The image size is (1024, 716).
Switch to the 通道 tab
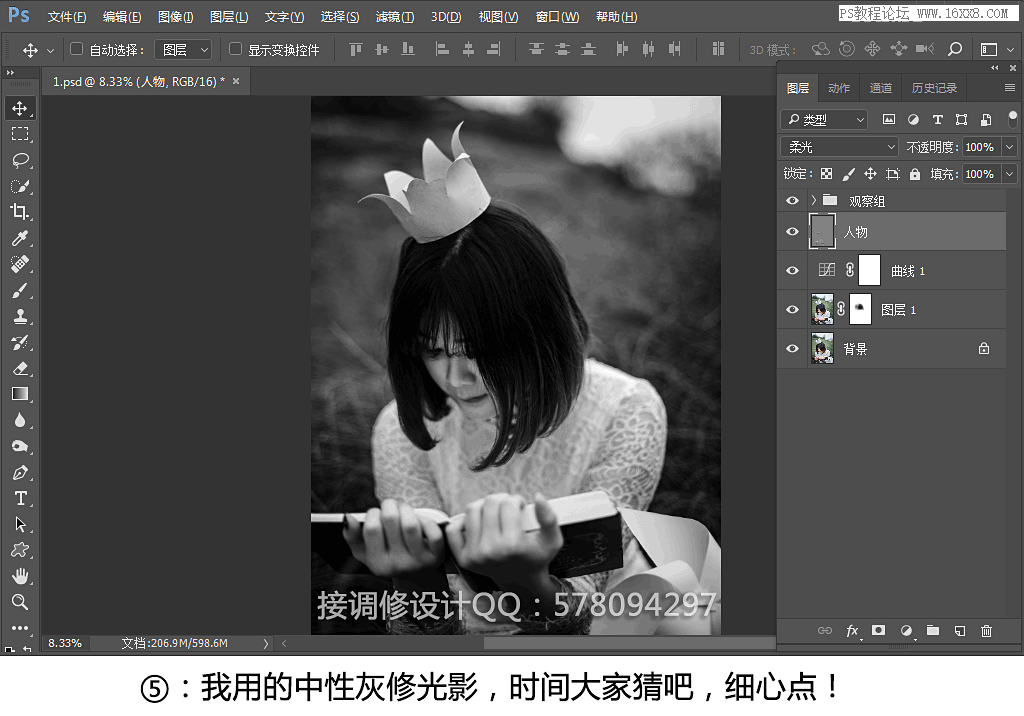880,88
